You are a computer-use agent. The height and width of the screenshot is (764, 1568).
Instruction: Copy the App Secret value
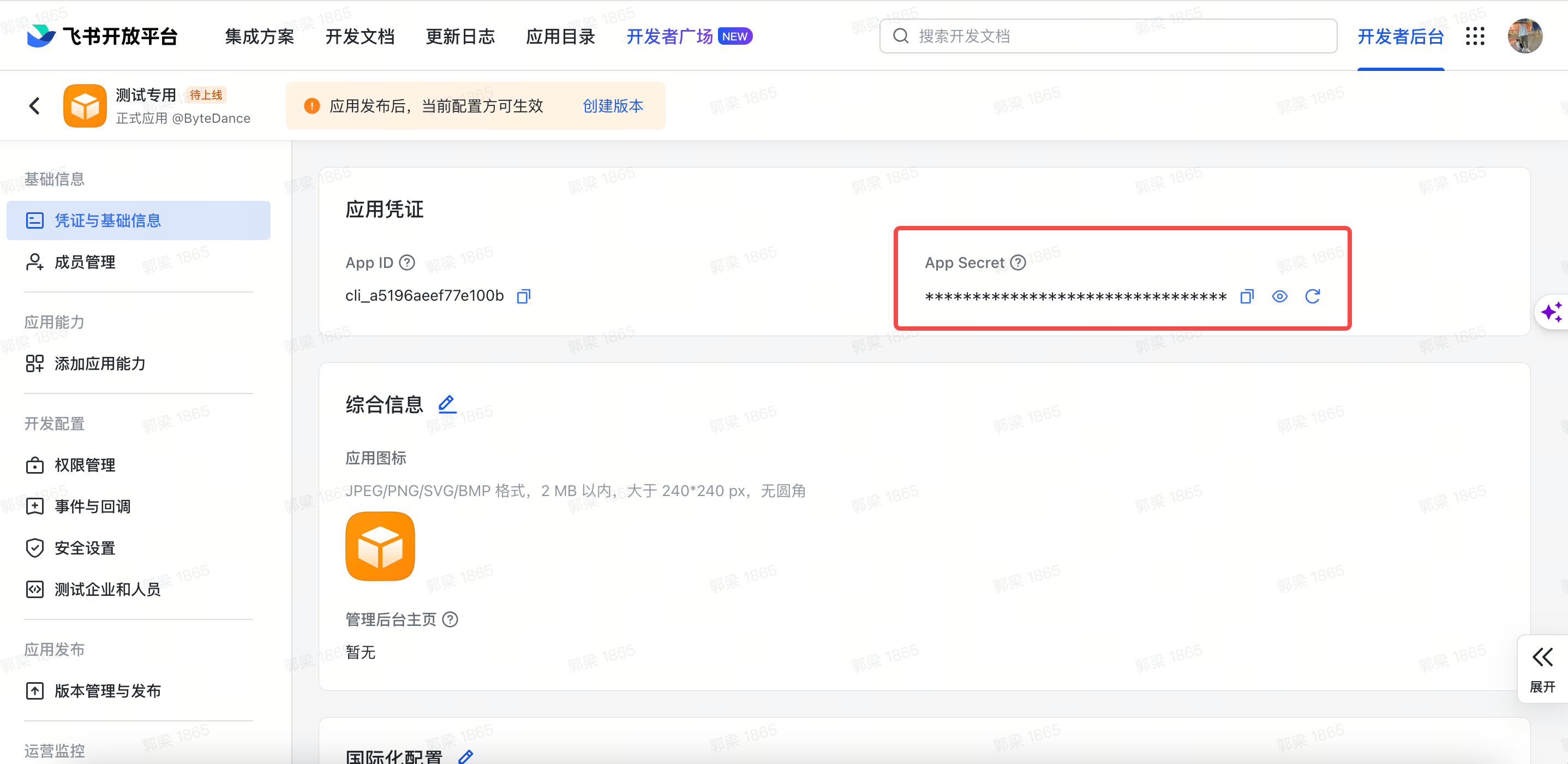[1247, 296]
